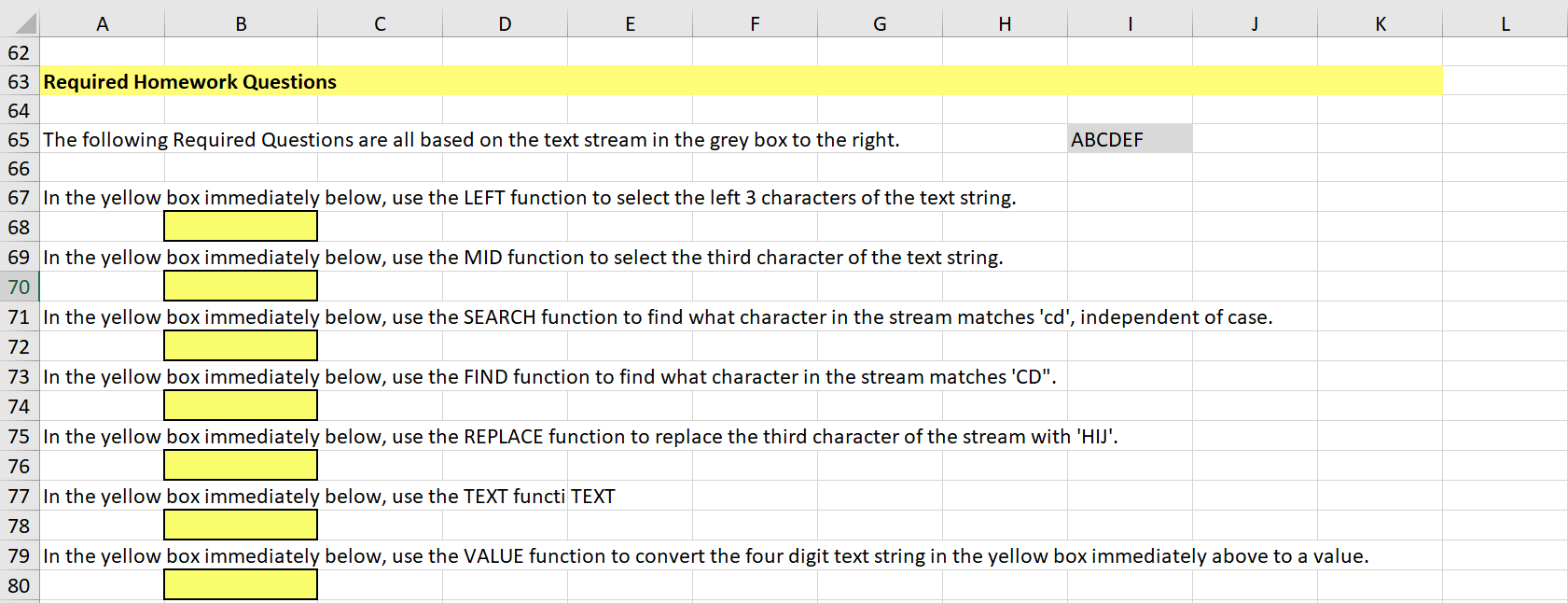The height and width of the screenshot is (603, 1568).
Task: Click the VALUE function instruction text
Action: pos(705,555)
